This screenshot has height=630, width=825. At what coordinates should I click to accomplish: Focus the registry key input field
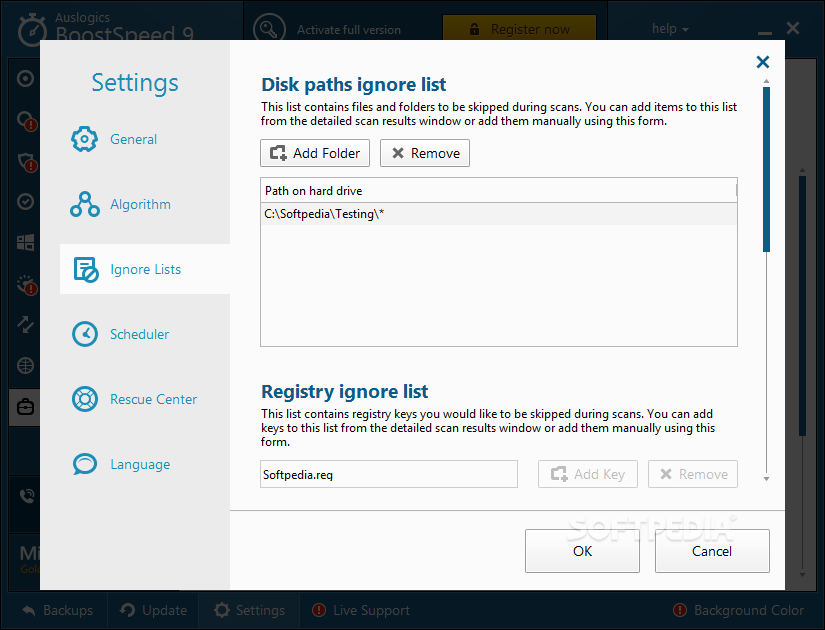tap(388, 474)
